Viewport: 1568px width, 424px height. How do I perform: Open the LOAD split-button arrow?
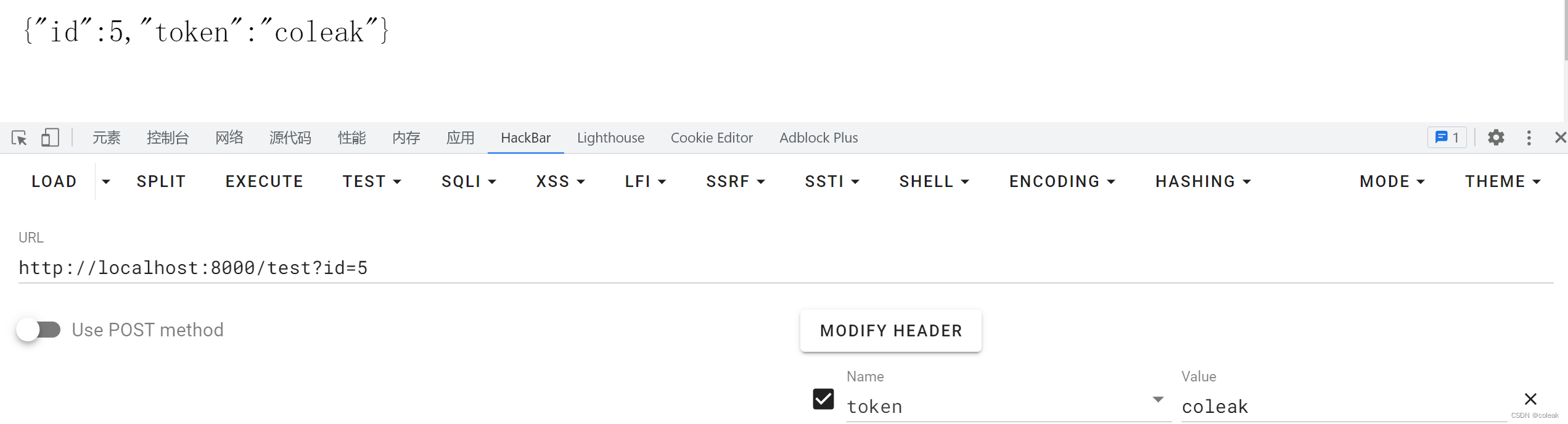coord(106,181)
